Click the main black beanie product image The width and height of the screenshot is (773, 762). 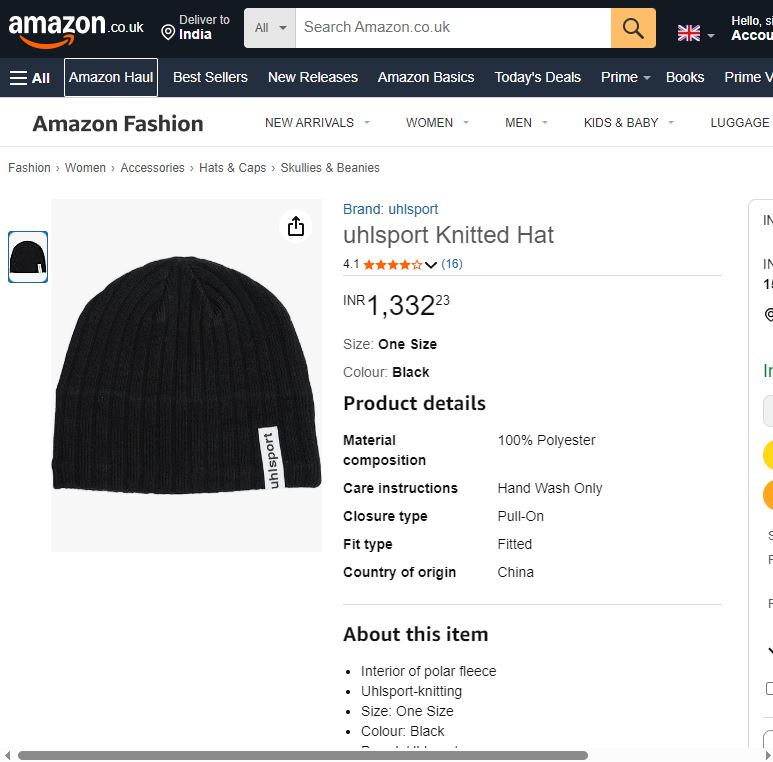point(187,375)
